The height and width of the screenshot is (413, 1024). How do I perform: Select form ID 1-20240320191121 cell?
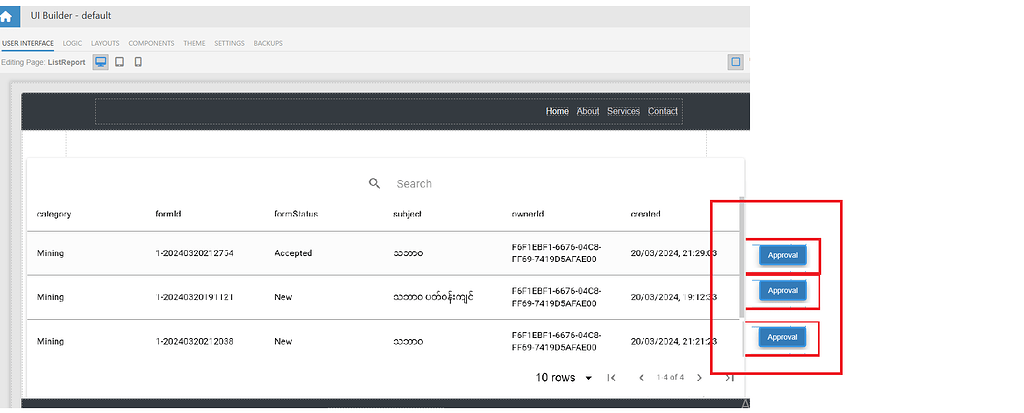coord(195,297)
